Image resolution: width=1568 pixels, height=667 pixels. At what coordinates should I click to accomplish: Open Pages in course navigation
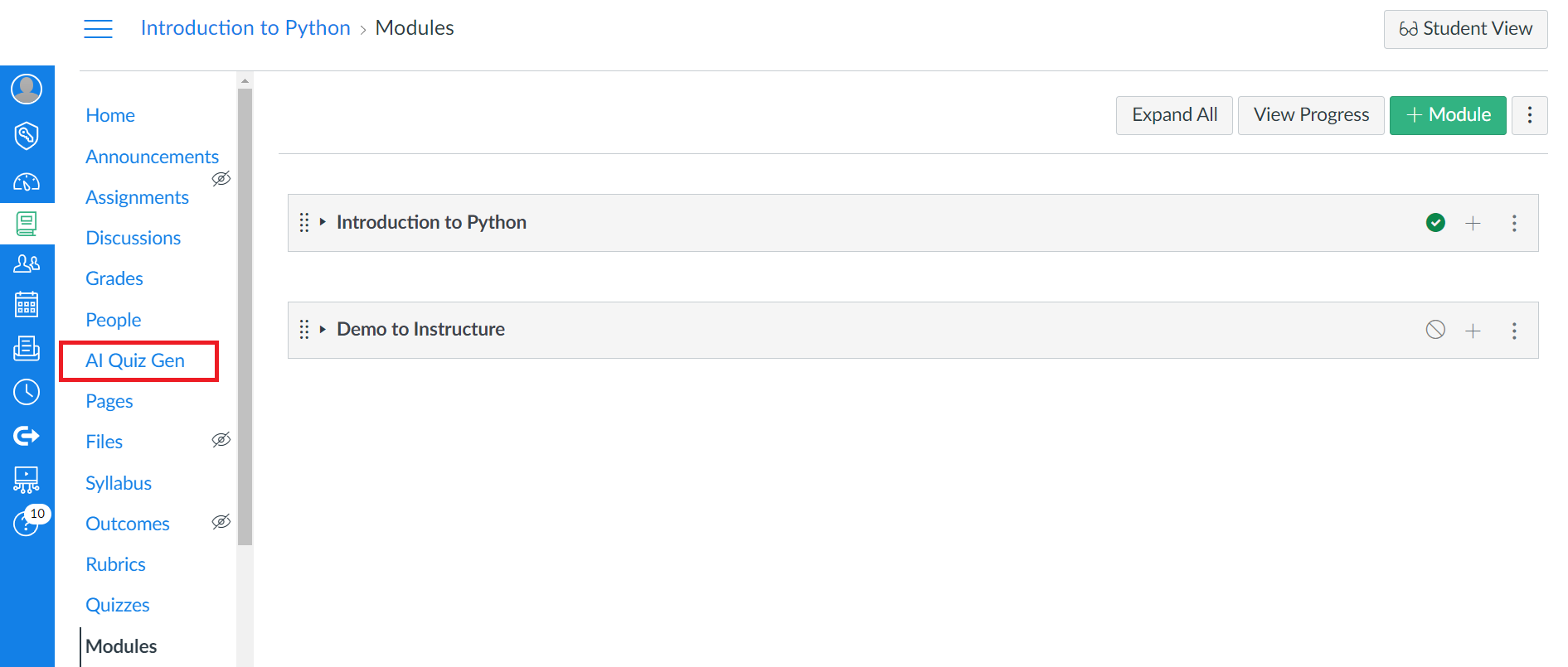pos(109,401)
